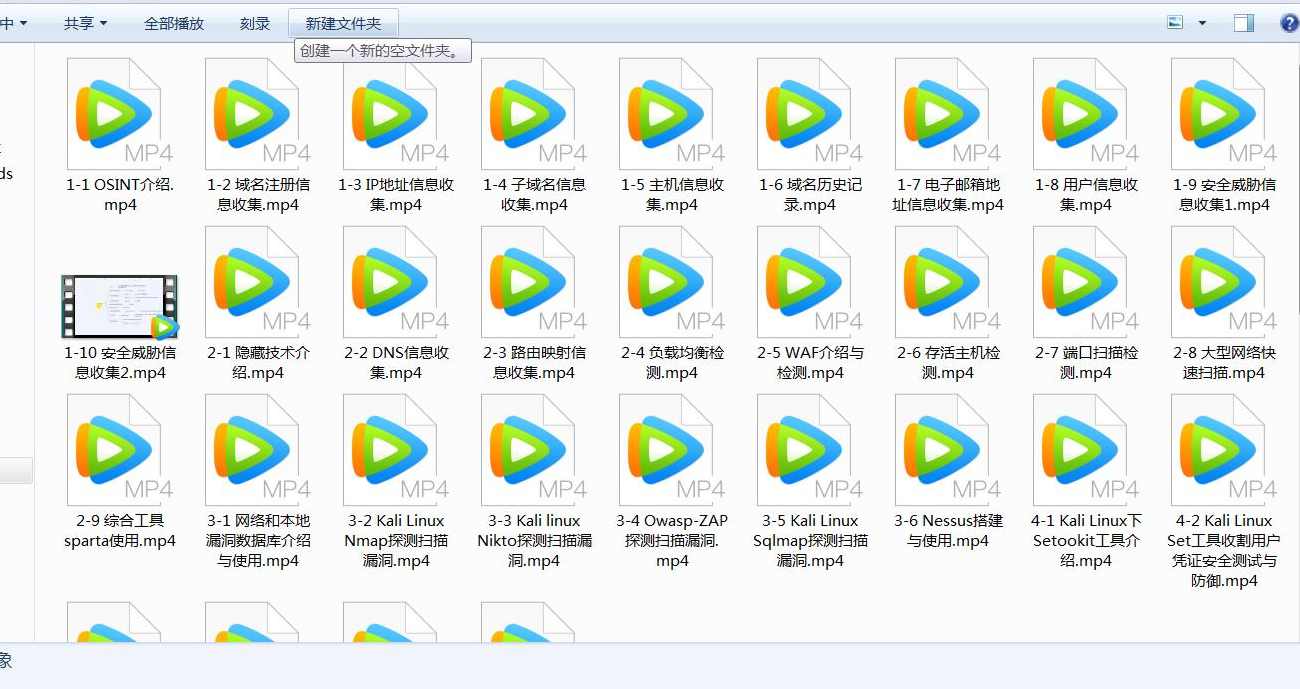Open the 4-1 Kali Linux下Setookit工具介绍.mp4 icon
The height and width of the screenshot is (689, 1300).
pyautogui.click(x=1082, y=450)
